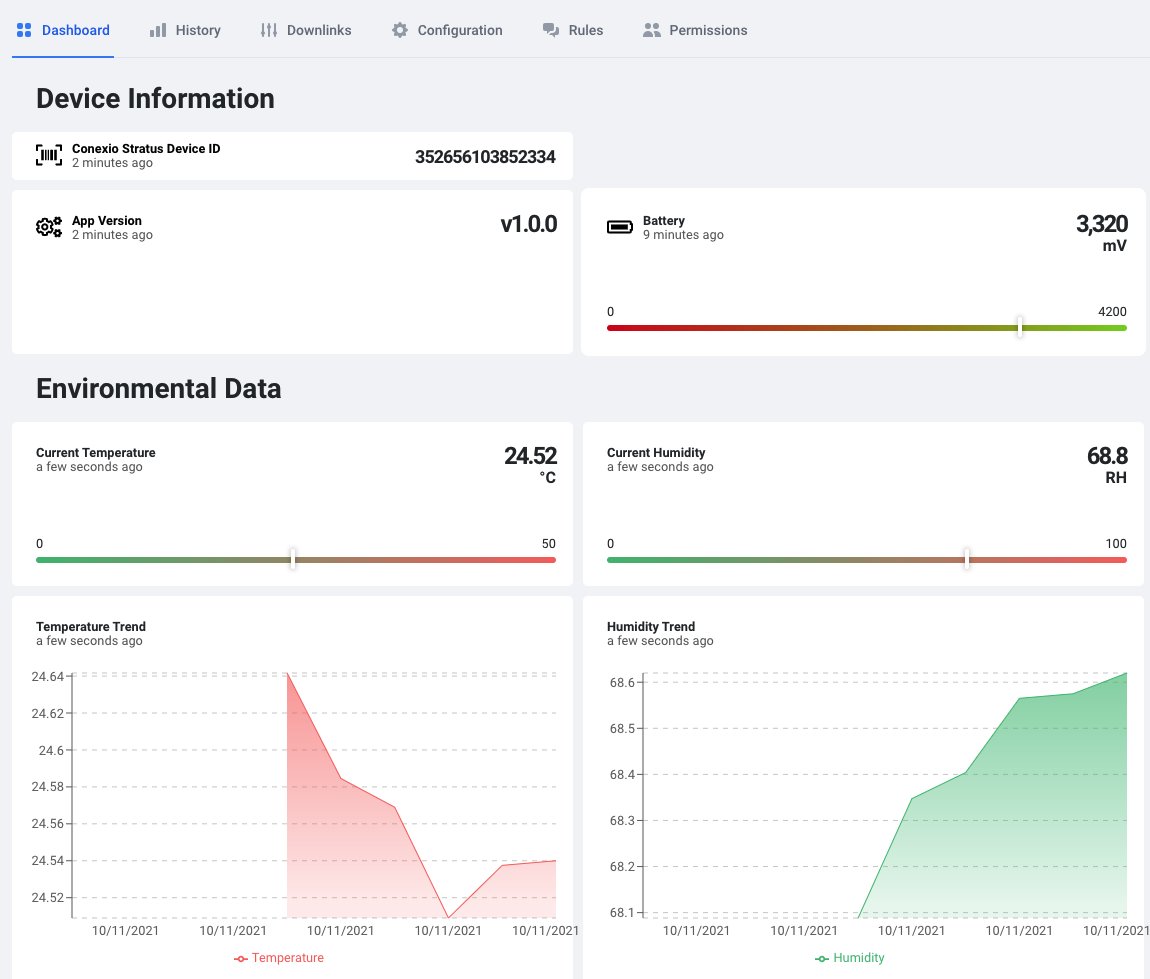Click the Battery card label
This screenshot has height=979, width=1150.
[664, 221]
